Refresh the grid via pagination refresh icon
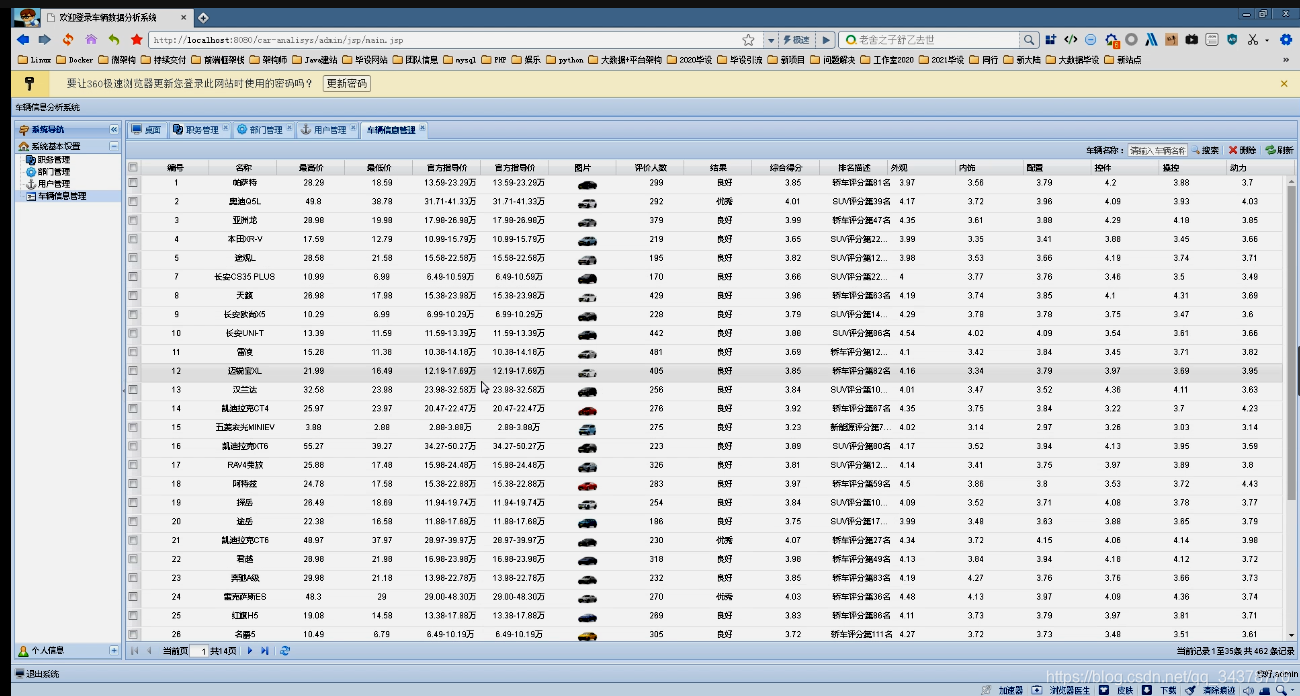1300x696 pixels. tap(285, 651)
